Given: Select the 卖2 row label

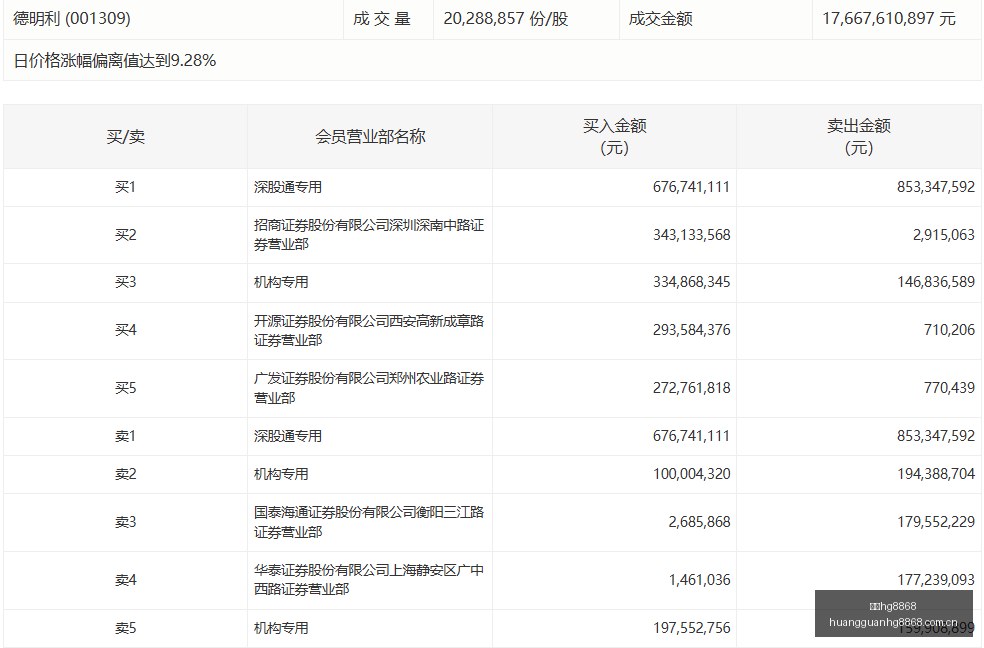Looking at the screenshot, I should (x=126, y=474).
